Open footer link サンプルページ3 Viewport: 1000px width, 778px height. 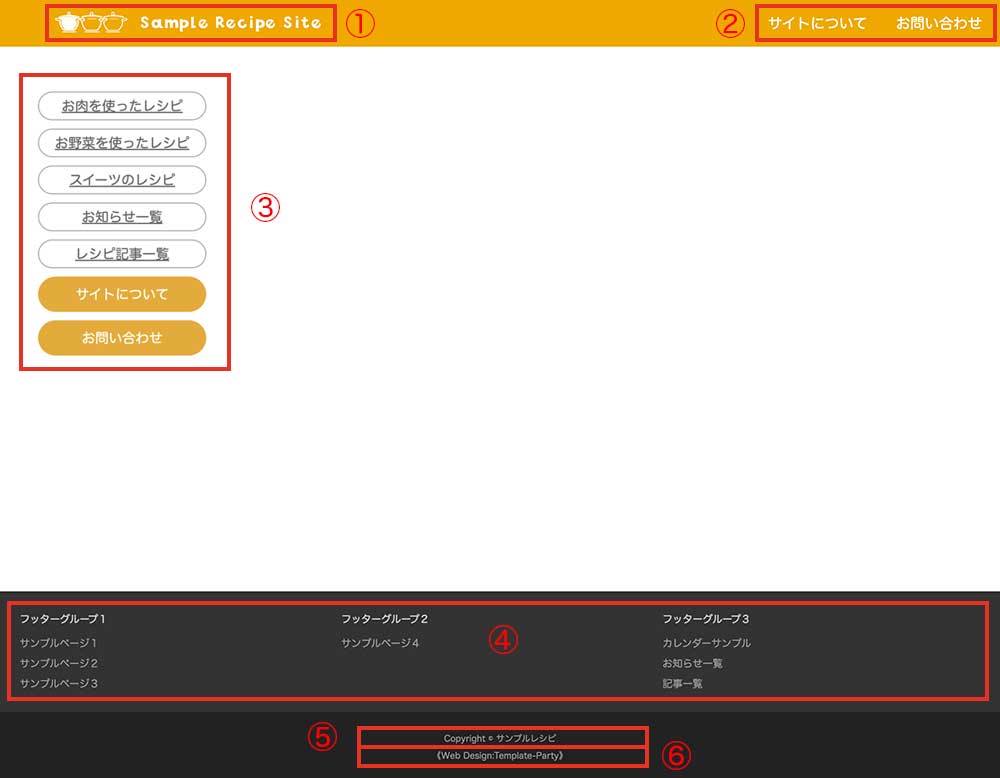pos(59,683)
